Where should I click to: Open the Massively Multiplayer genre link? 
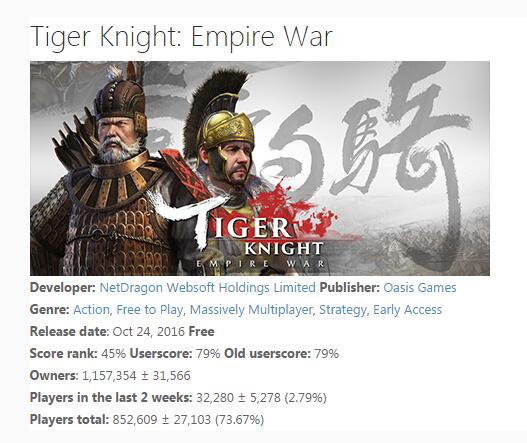click(x=251, y=310)
